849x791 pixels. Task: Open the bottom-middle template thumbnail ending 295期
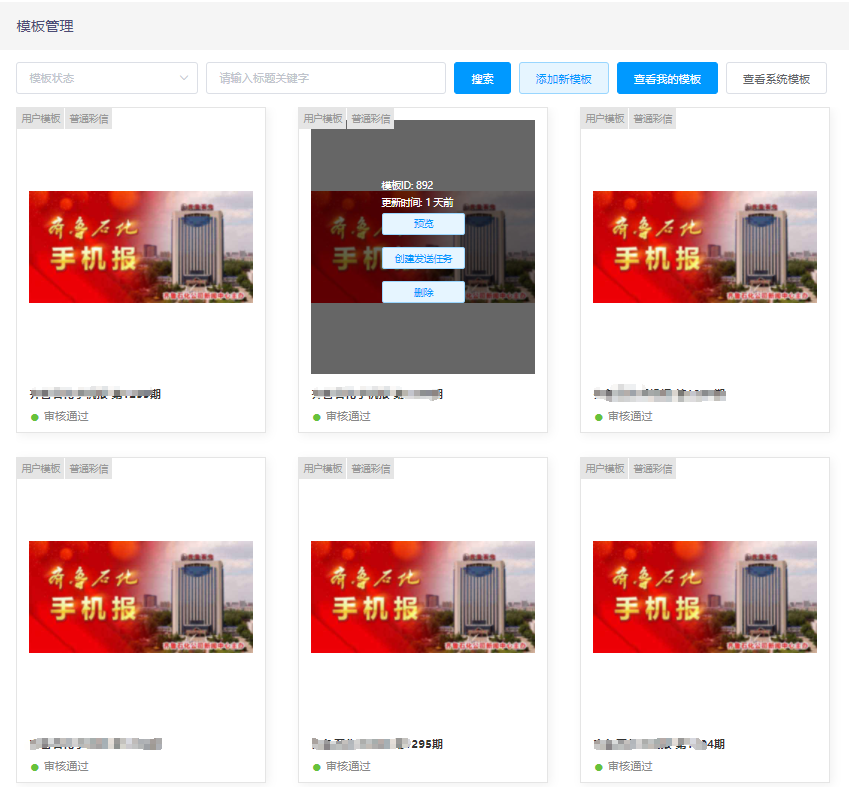(423, 597)
